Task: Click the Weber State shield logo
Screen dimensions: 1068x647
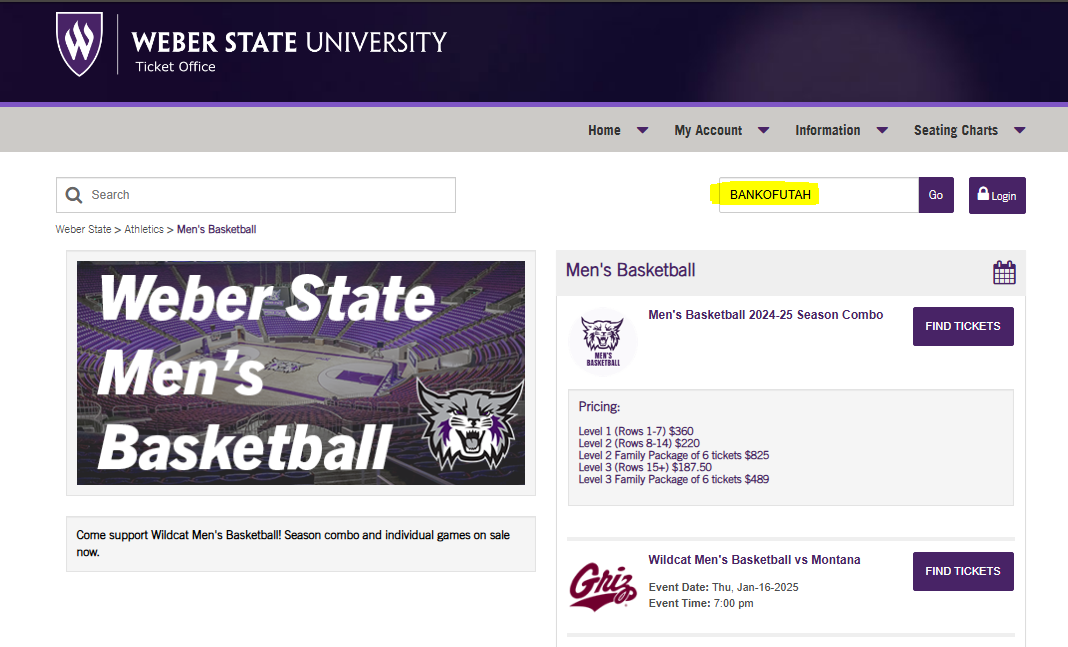Action: pos(79,44)
